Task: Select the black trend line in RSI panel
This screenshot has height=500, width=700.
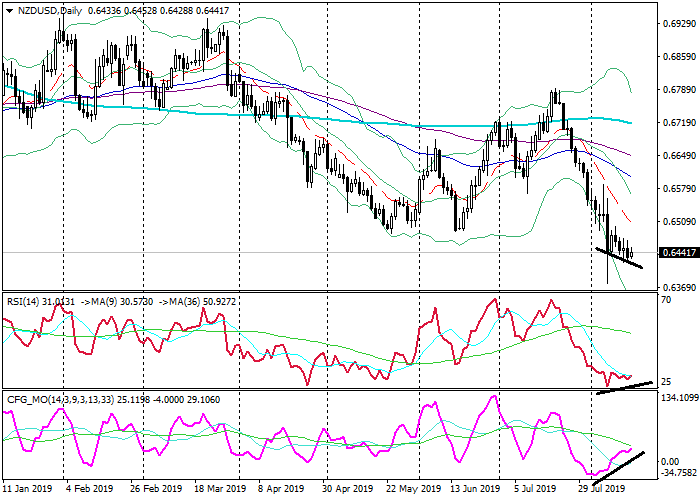Action: [x=623, y=387]
